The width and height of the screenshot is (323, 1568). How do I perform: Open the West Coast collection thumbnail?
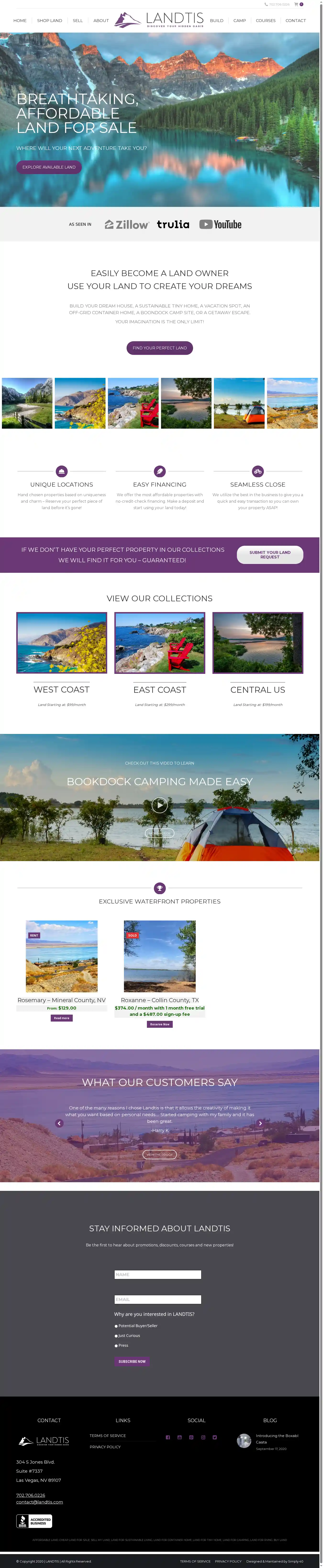coord(61,643)
